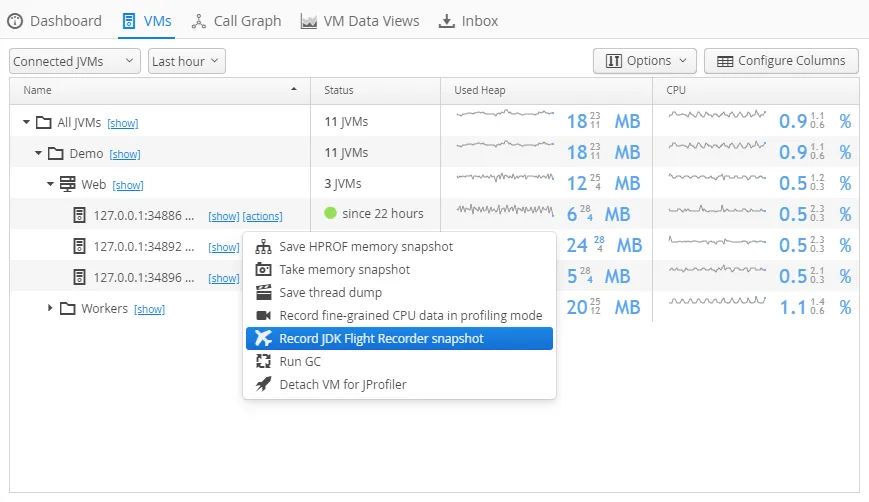
Task: Click the VMs tab server icon
Action: pos(129,22)
